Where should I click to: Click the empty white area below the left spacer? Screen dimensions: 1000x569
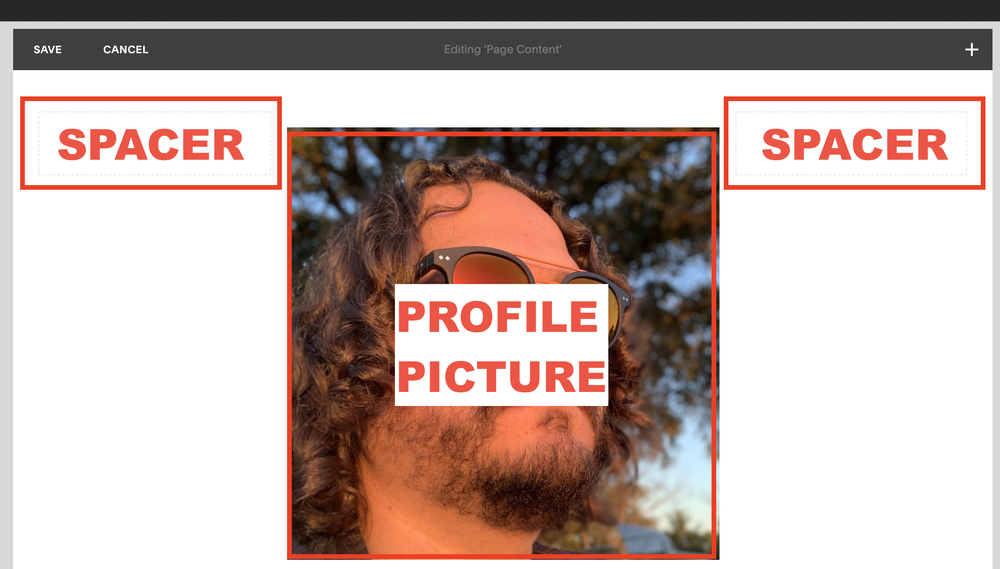tap(151, 376)
